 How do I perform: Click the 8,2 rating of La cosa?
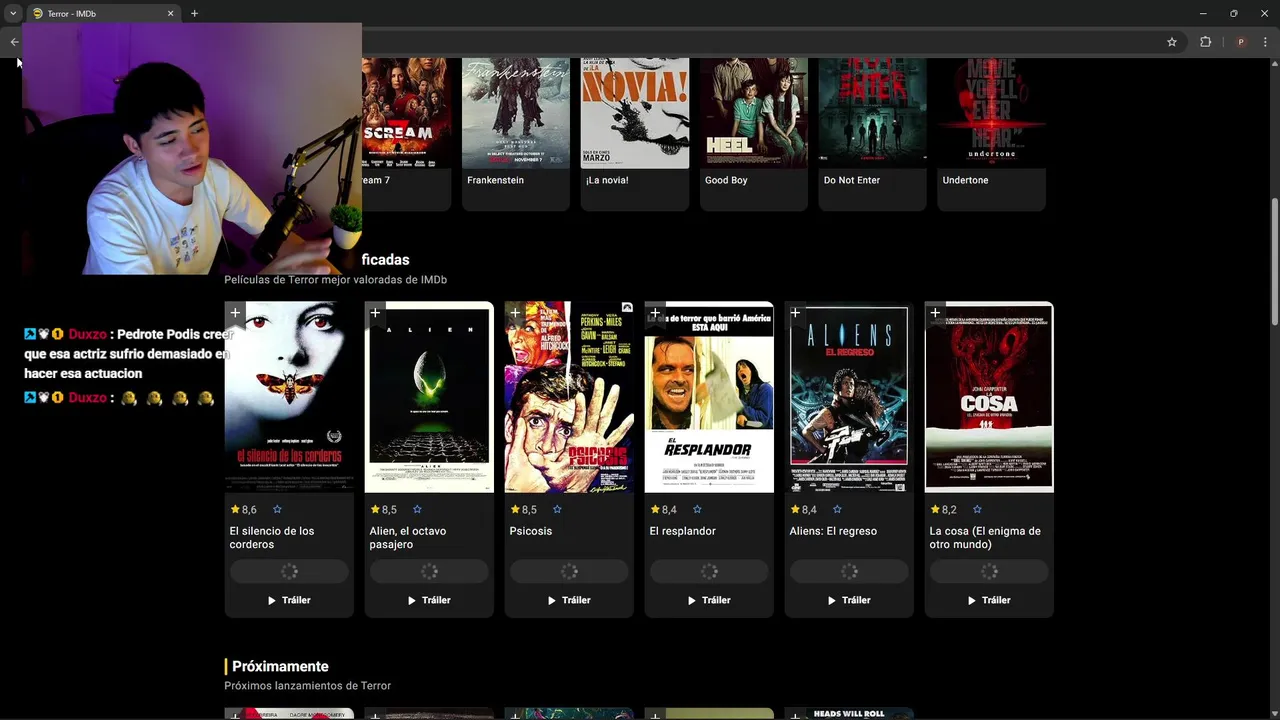943,510
